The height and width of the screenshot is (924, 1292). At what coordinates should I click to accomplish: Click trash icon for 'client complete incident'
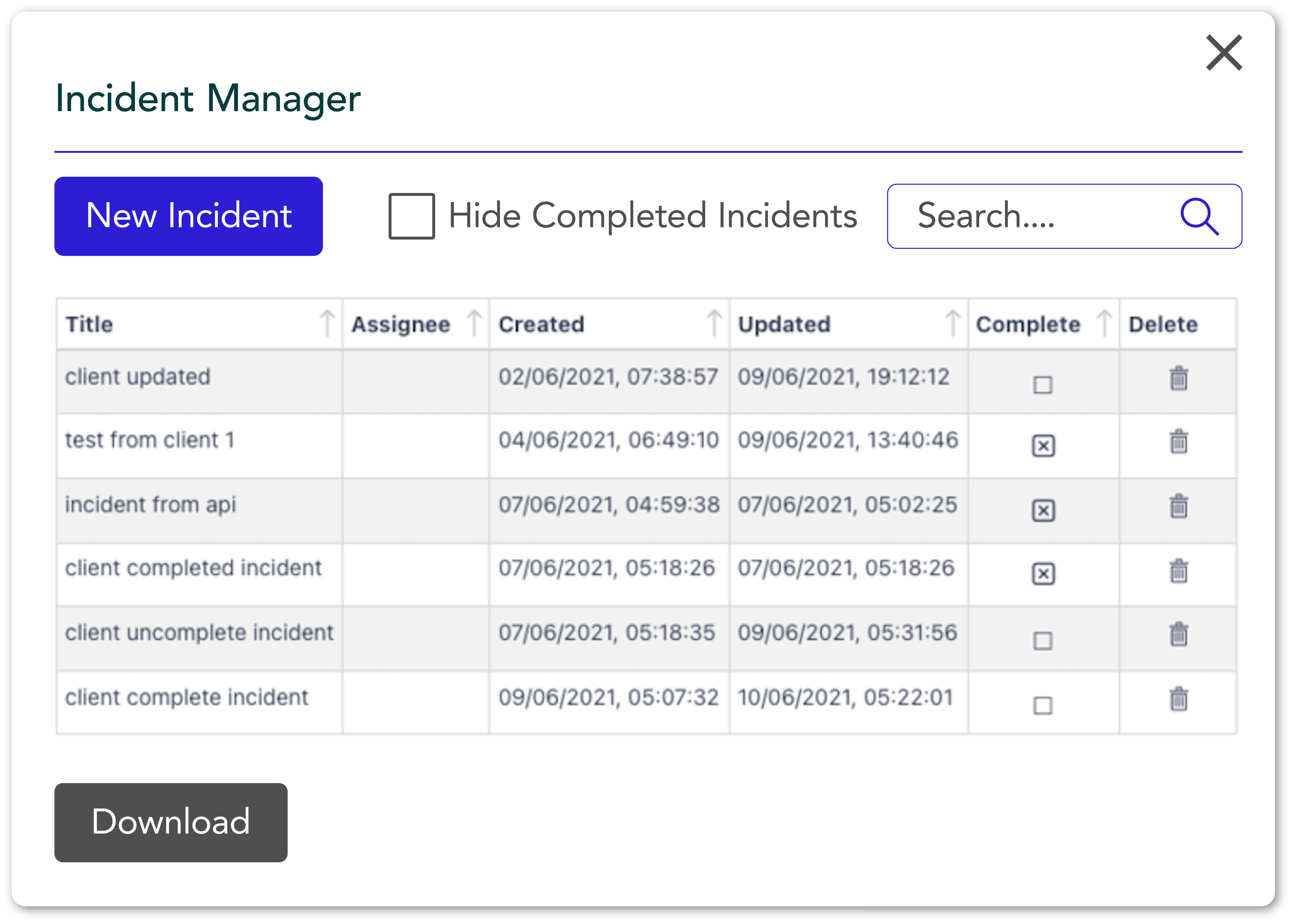click(x=1178, y=699)
